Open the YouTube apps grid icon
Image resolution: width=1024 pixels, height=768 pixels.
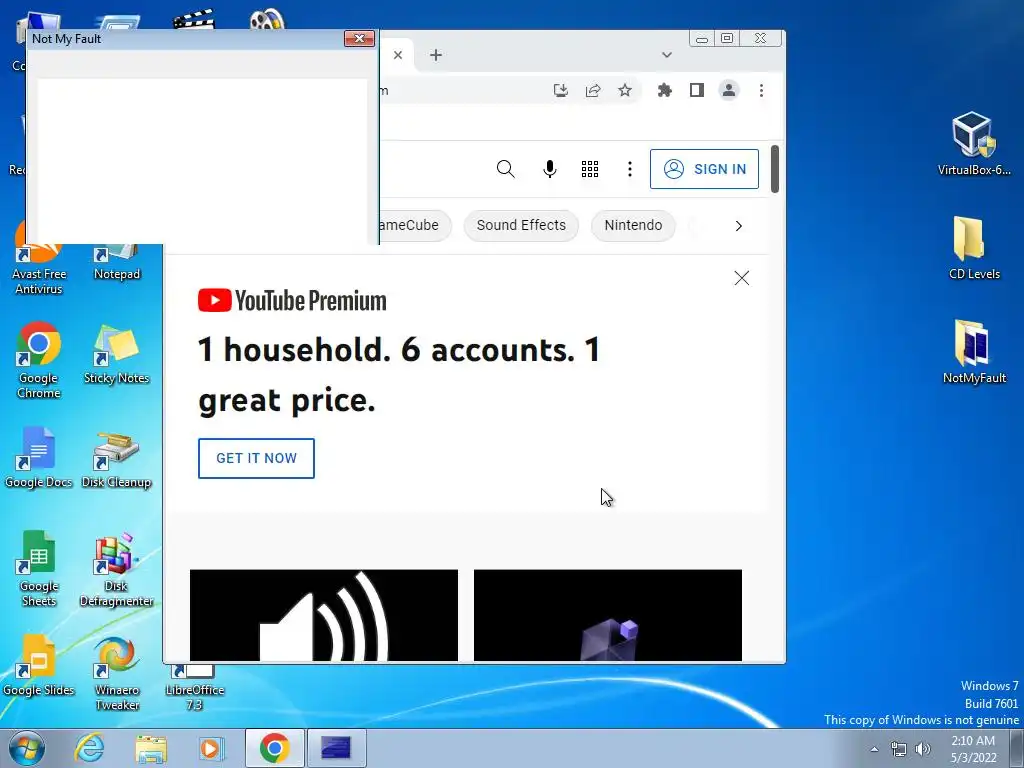(x=590, y=169)
